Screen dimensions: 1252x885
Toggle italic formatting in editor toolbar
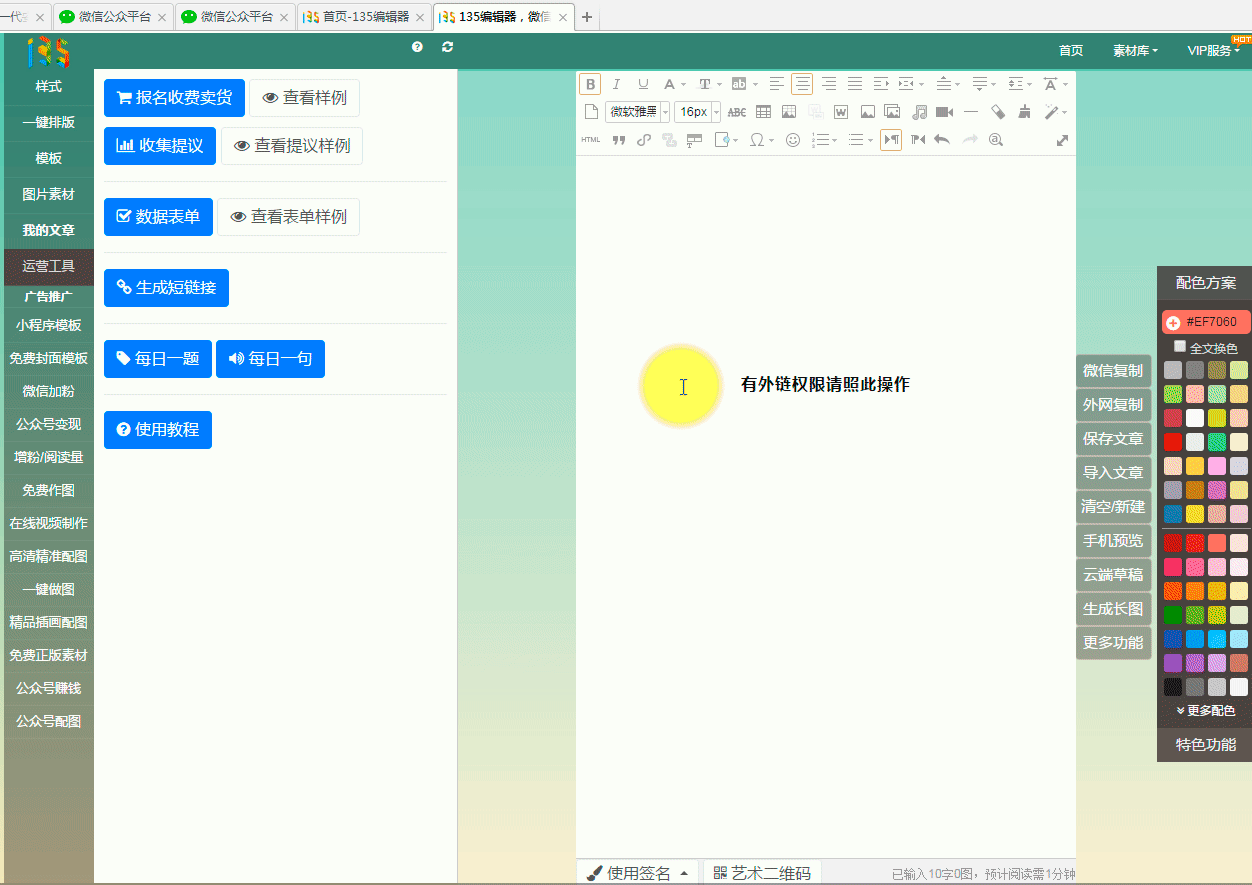pyautogui.click(x=616, y=84)
